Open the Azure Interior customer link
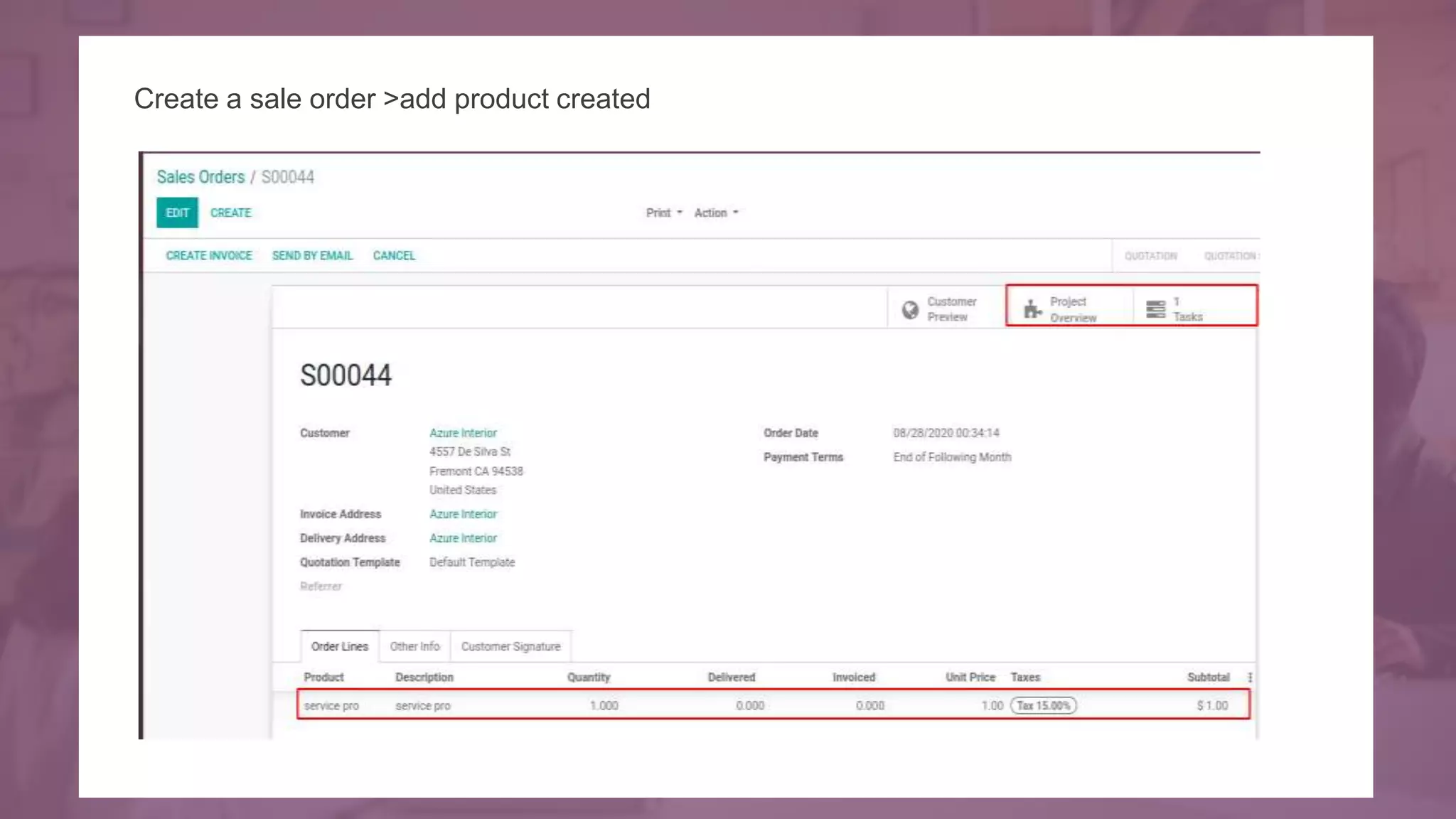1456x819 pixels. click(463, 433)
